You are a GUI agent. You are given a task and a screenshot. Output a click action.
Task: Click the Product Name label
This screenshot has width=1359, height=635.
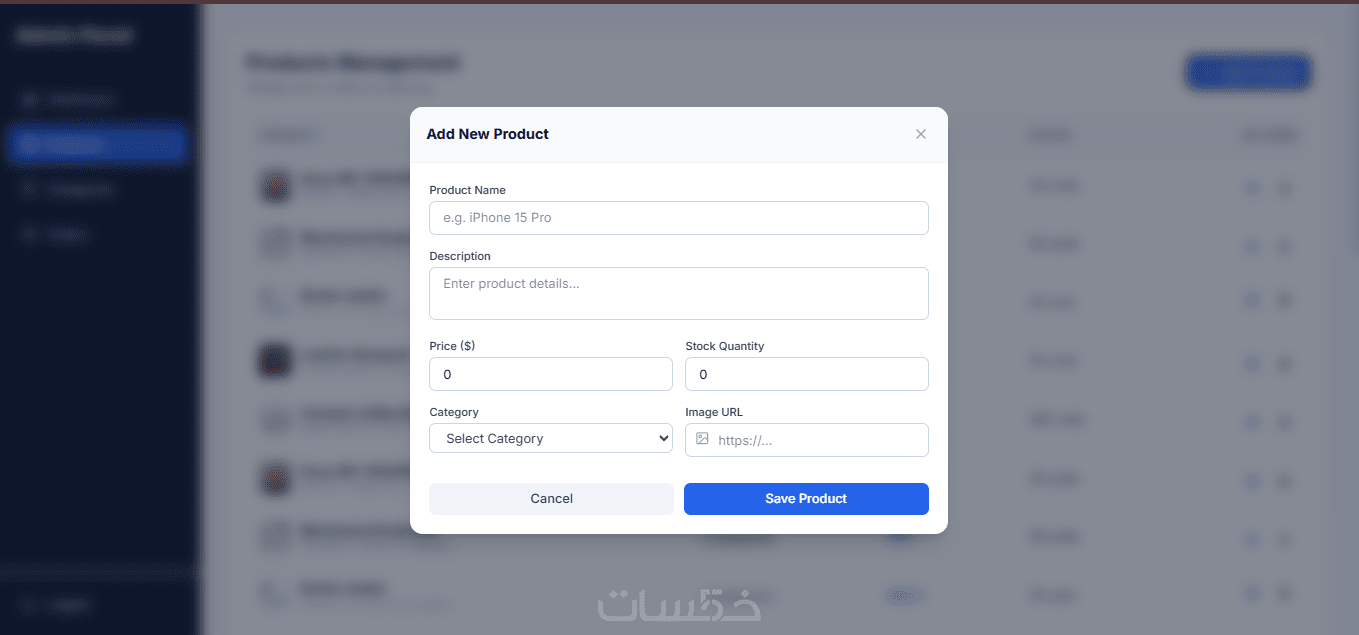coord(467,190)
